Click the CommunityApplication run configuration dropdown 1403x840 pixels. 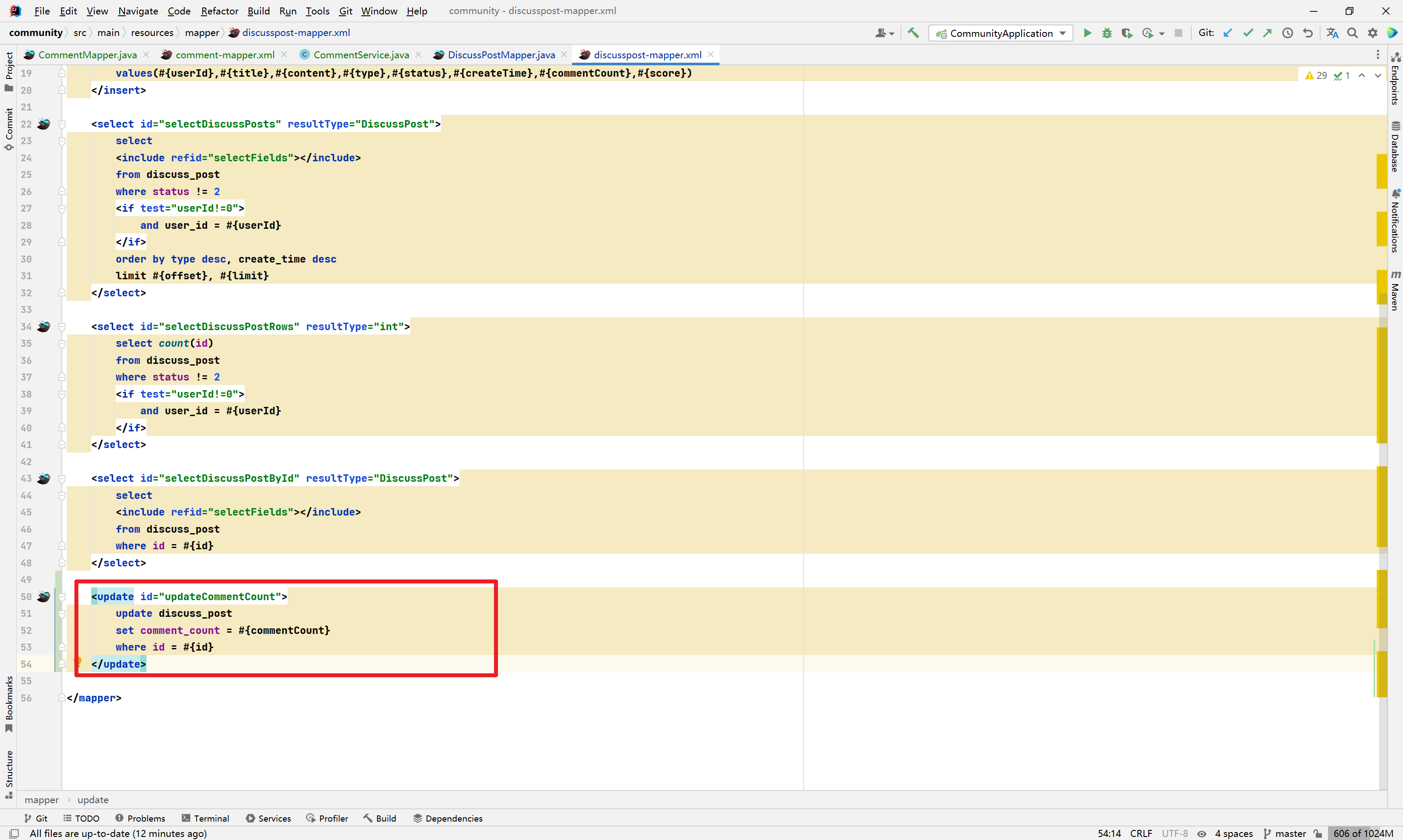1000,33
